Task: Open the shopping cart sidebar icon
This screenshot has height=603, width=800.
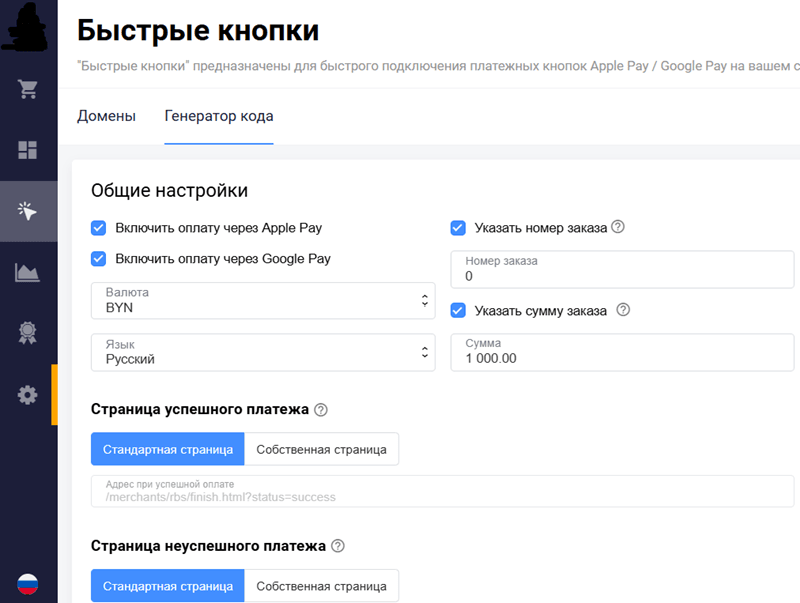Action: pyautogui.click(x=28, y=89)
